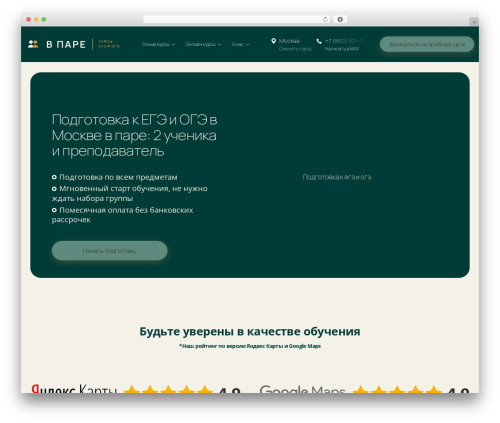Click Сменить город link
The height and width of the screenshot is (423, 500).
click(295, 49)
